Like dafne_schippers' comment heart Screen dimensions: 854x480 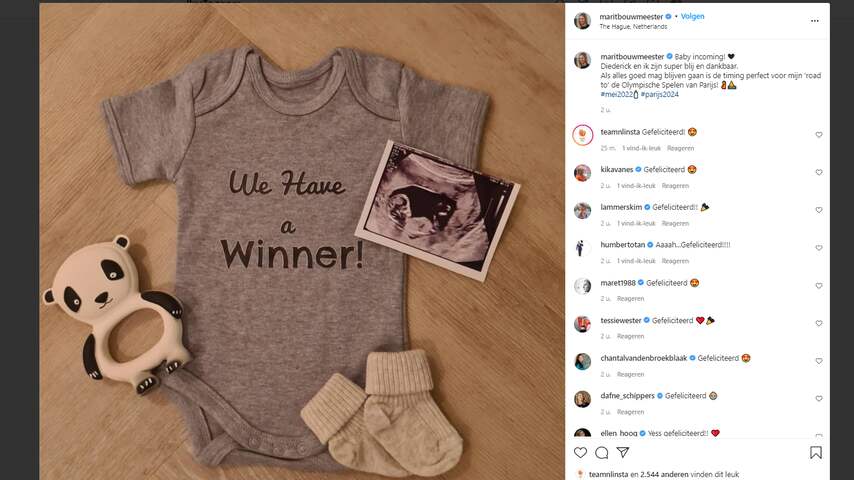819,399
